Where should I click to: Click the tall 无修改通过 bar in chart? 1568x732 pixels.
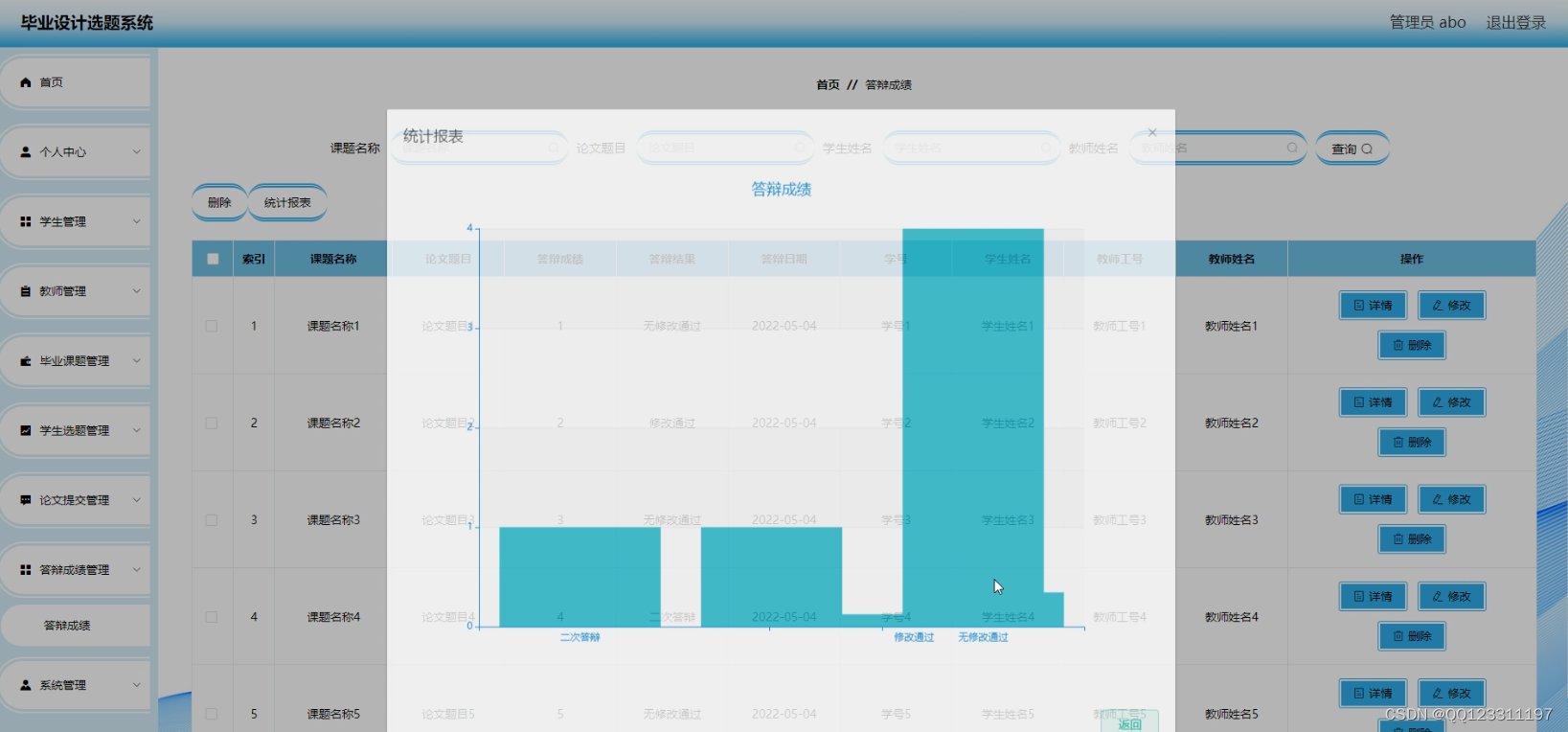point(973,428)
